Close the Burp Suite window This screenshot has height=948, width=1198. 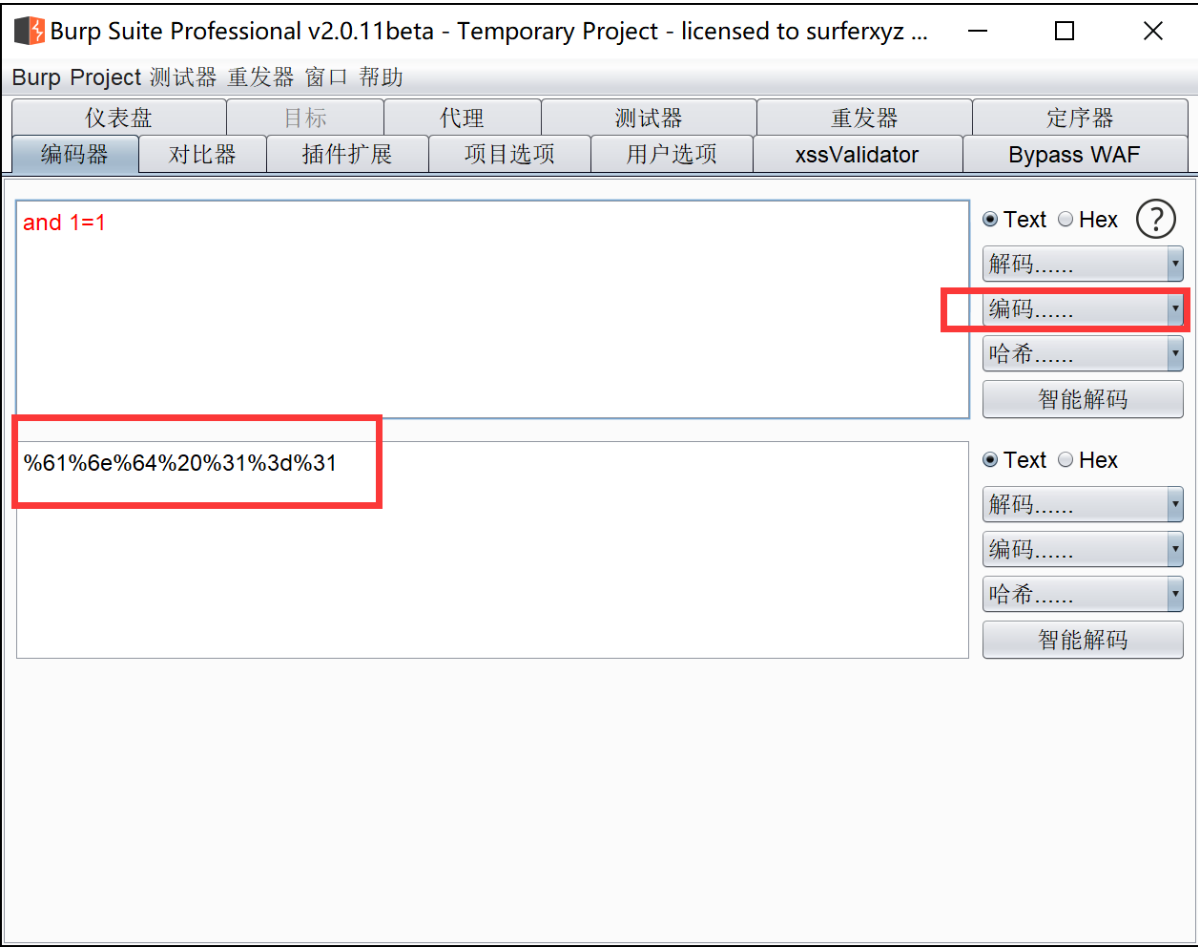coord(1153,31)
